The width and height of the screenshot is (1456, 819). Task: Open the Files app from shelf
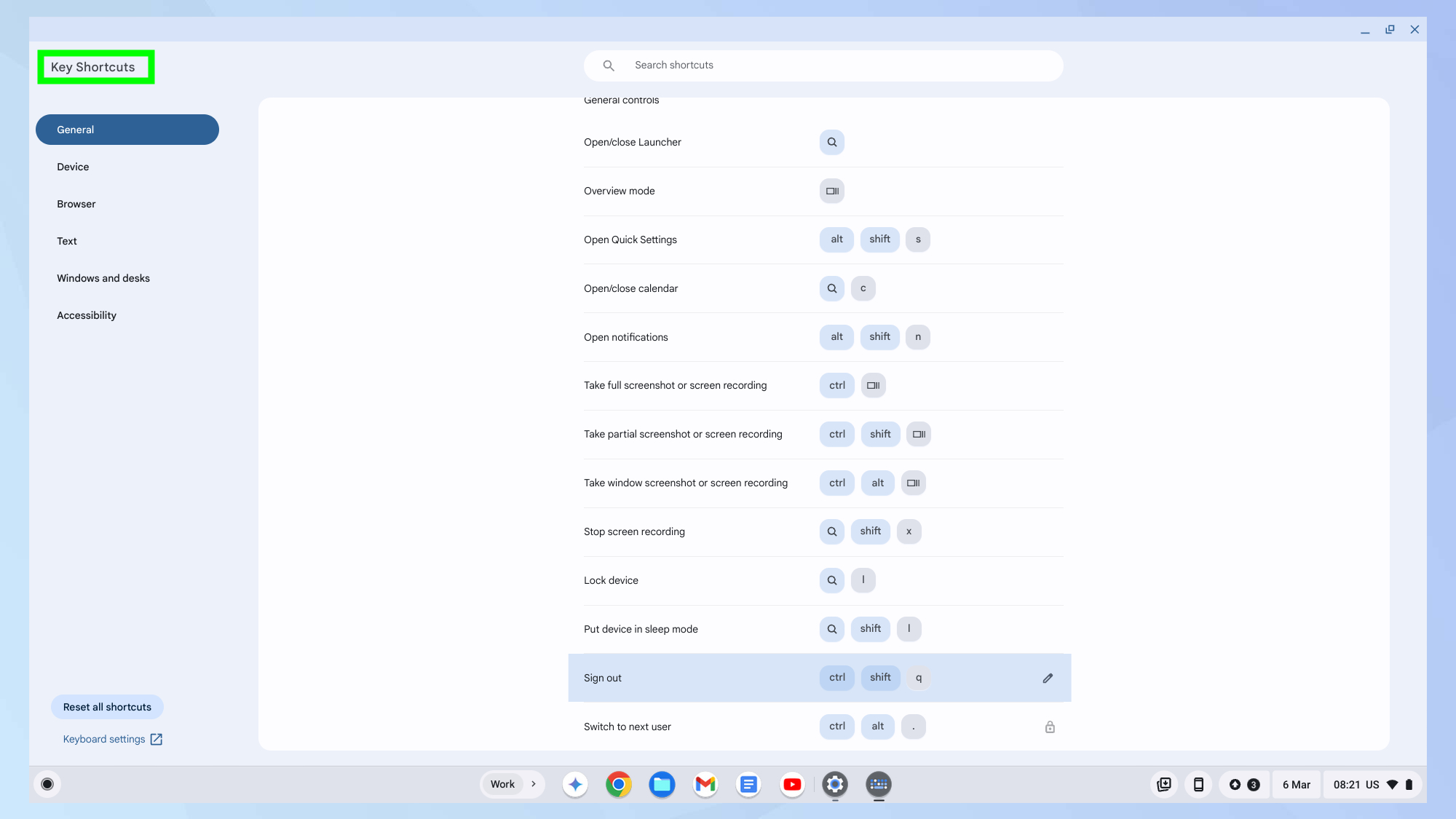[662, 784]
